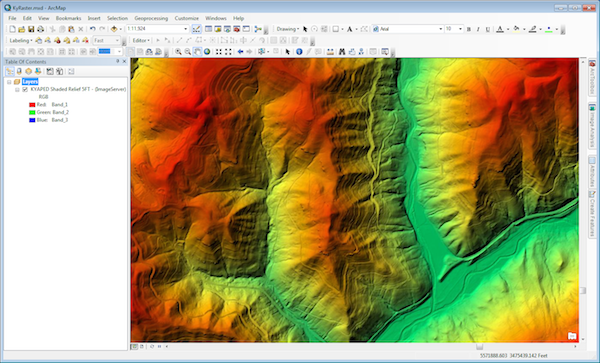
Task: Click the Blue Band_3 color swatch
Action: click(x=32, y=120)
